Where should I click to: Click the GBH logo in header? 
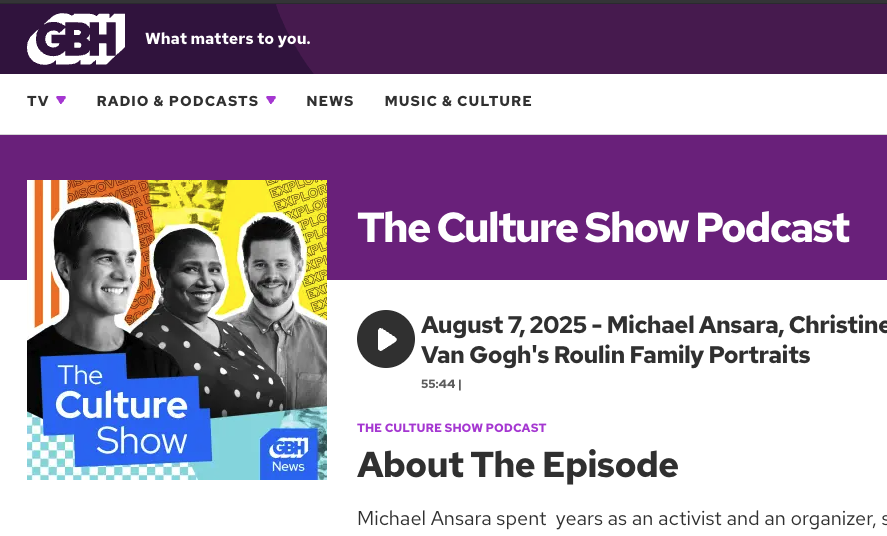click(x=76, y=39)
